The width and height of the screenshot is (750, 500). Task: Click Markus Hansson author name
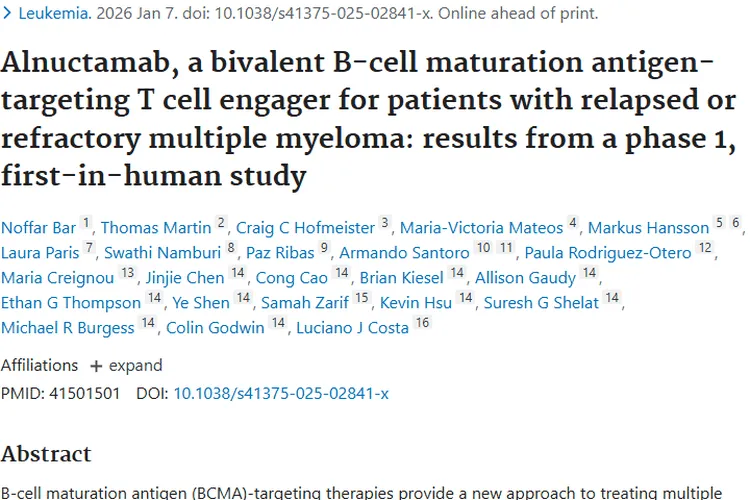[648, 227]
